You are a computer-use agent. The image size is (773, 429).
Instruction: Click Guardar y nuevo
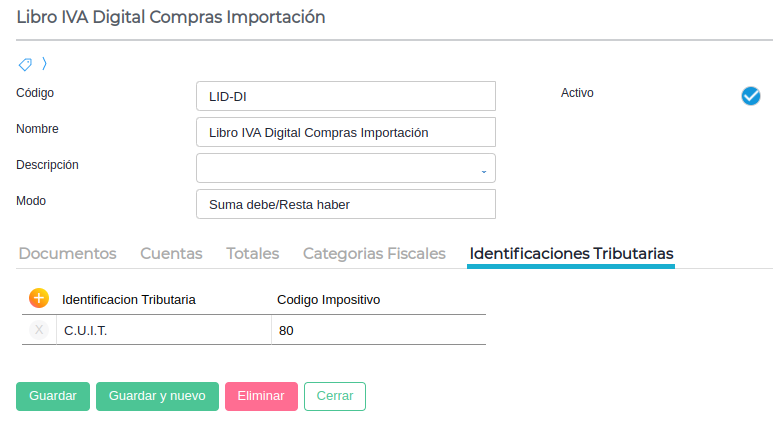coord(157,396)
